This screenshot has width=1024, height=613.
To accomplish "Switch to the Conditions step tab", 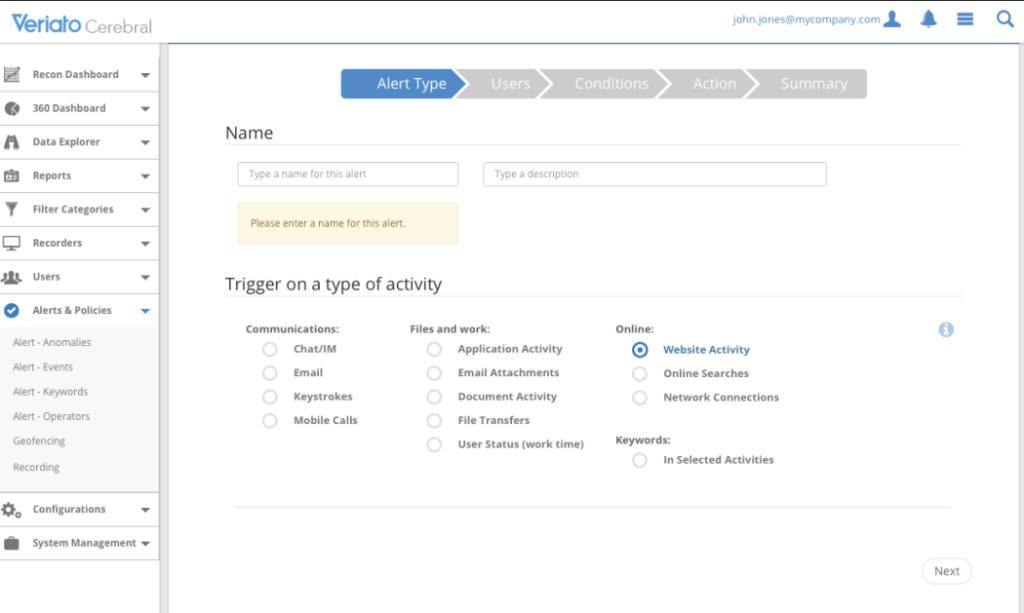I will tap(611, 83).
